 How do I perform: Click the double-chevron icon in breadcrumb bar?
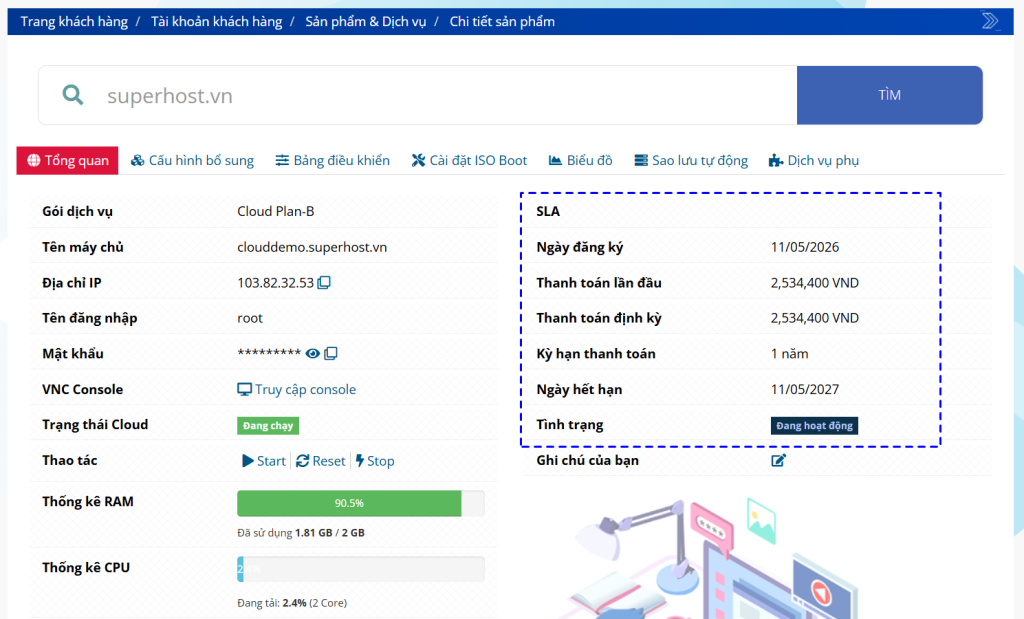tap(990, 21)
